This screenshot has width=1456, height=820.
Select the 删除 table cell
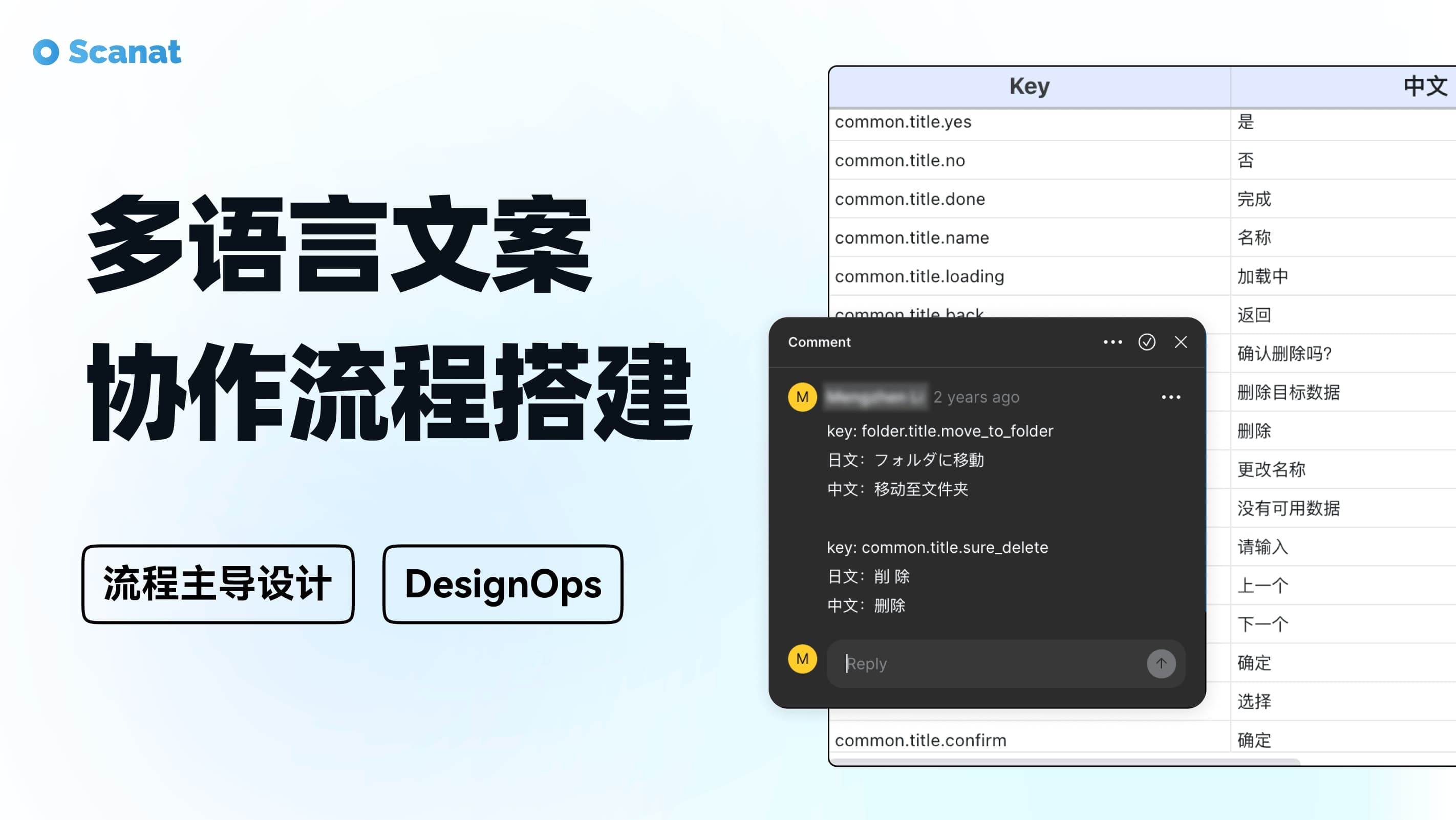(1343, 431)
